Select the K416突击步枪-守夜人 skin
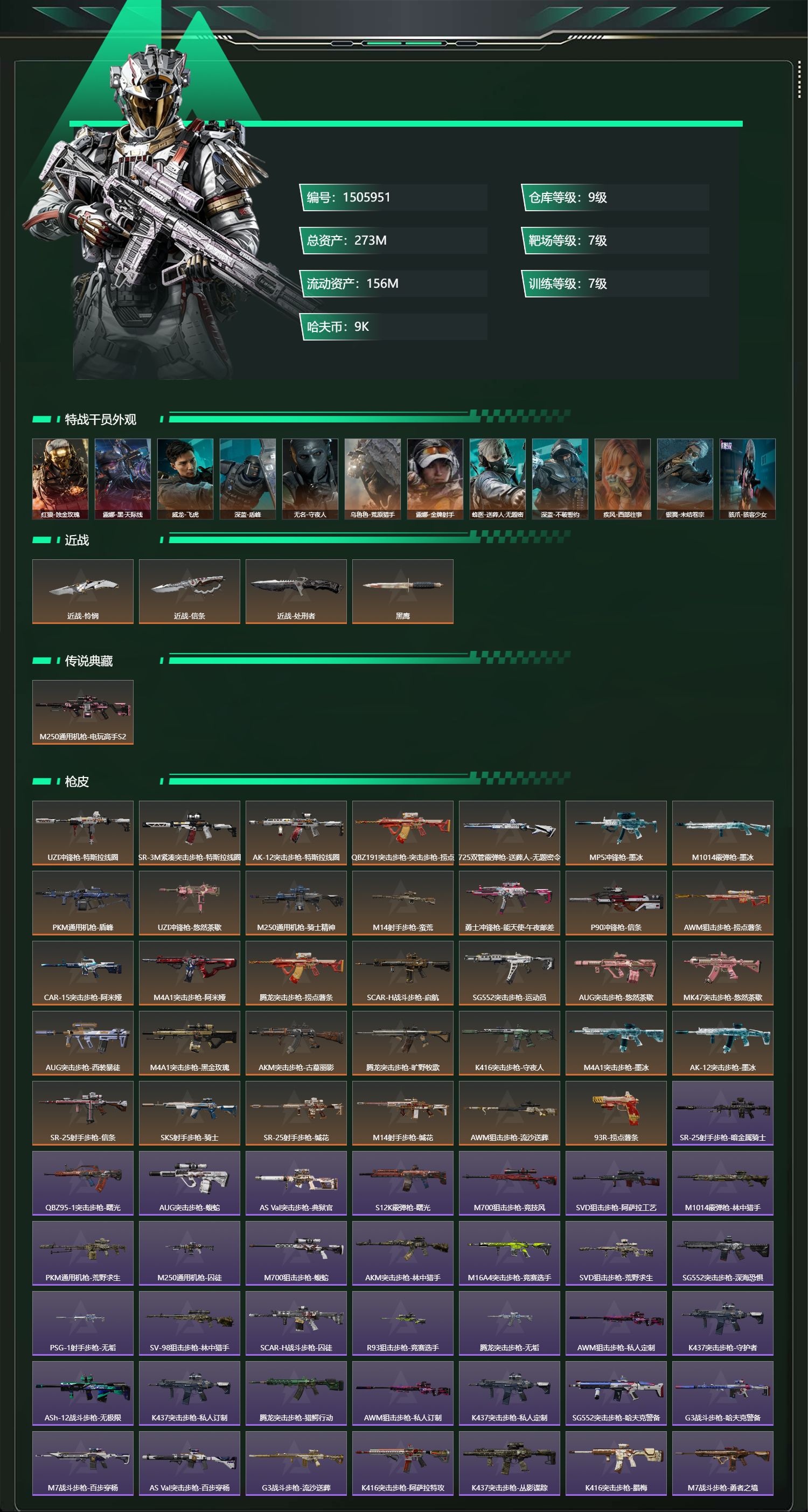808x1512 pixels. click(x=510, y=1043)
